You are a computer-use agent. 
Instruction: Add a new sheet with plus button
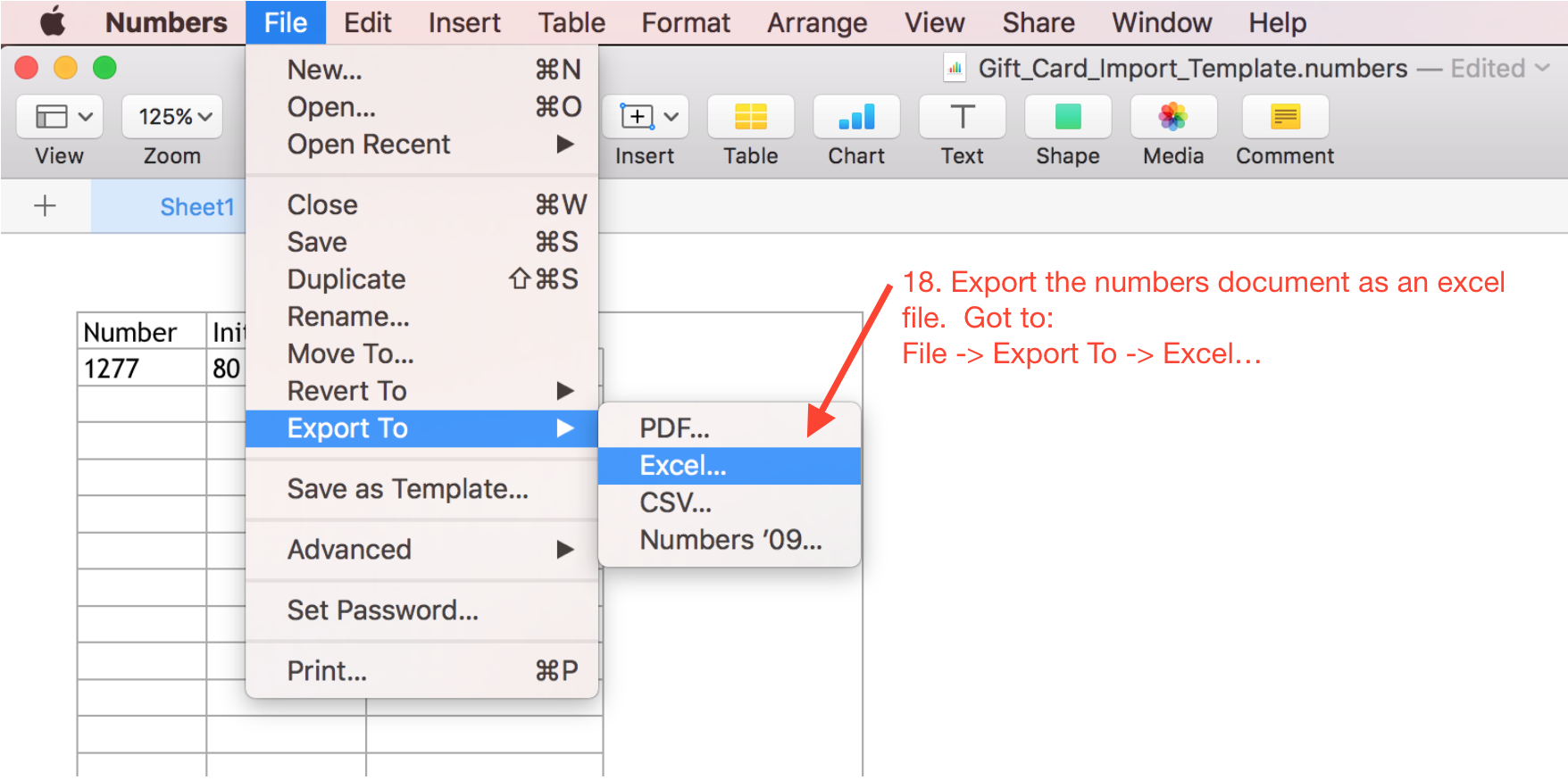point(45,206)
